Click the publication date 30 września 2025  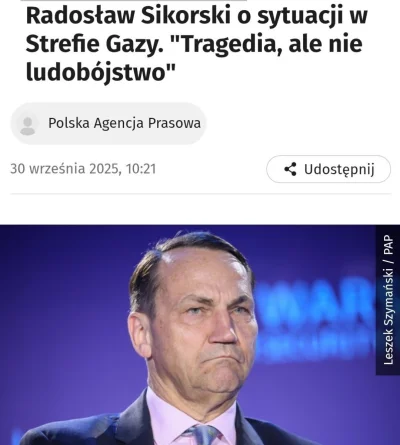point(64,169)
